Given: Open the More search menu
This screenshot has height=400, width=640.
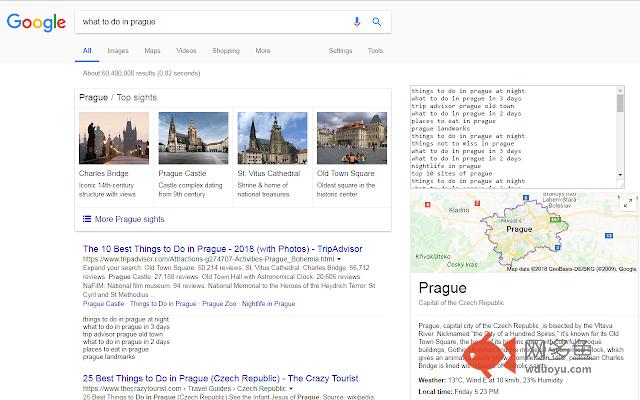Looking at the screenshot, I should click(x=263, y=51).
